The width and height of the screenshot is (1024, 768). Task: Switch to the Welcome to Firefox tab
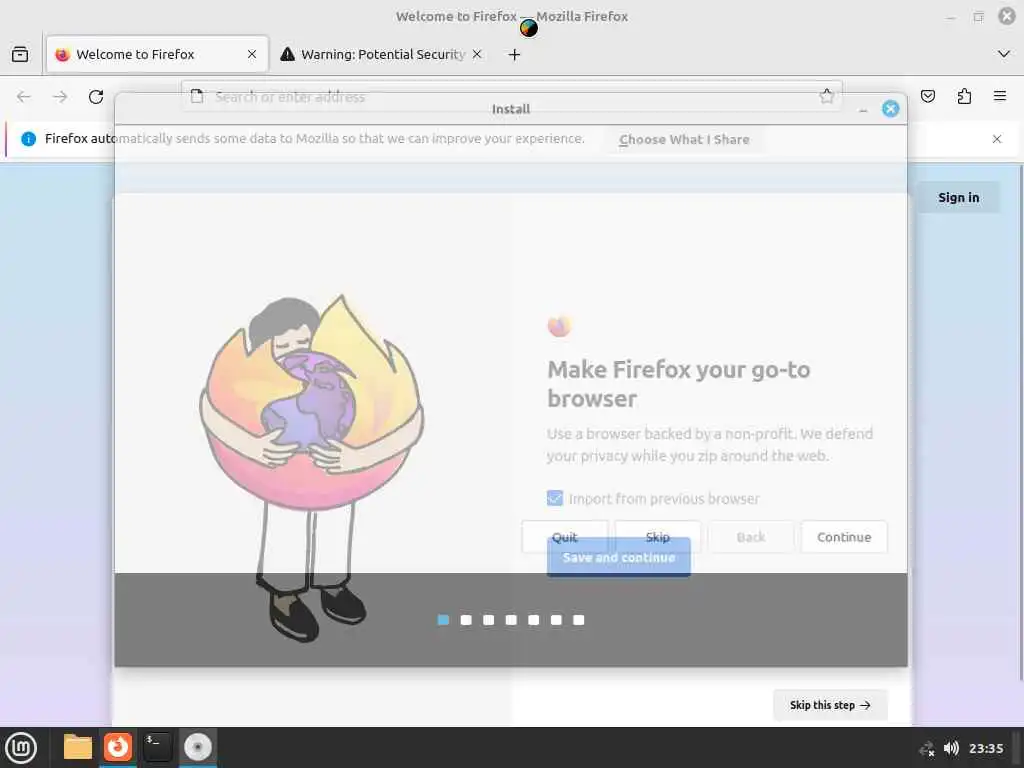click(157, 54)
